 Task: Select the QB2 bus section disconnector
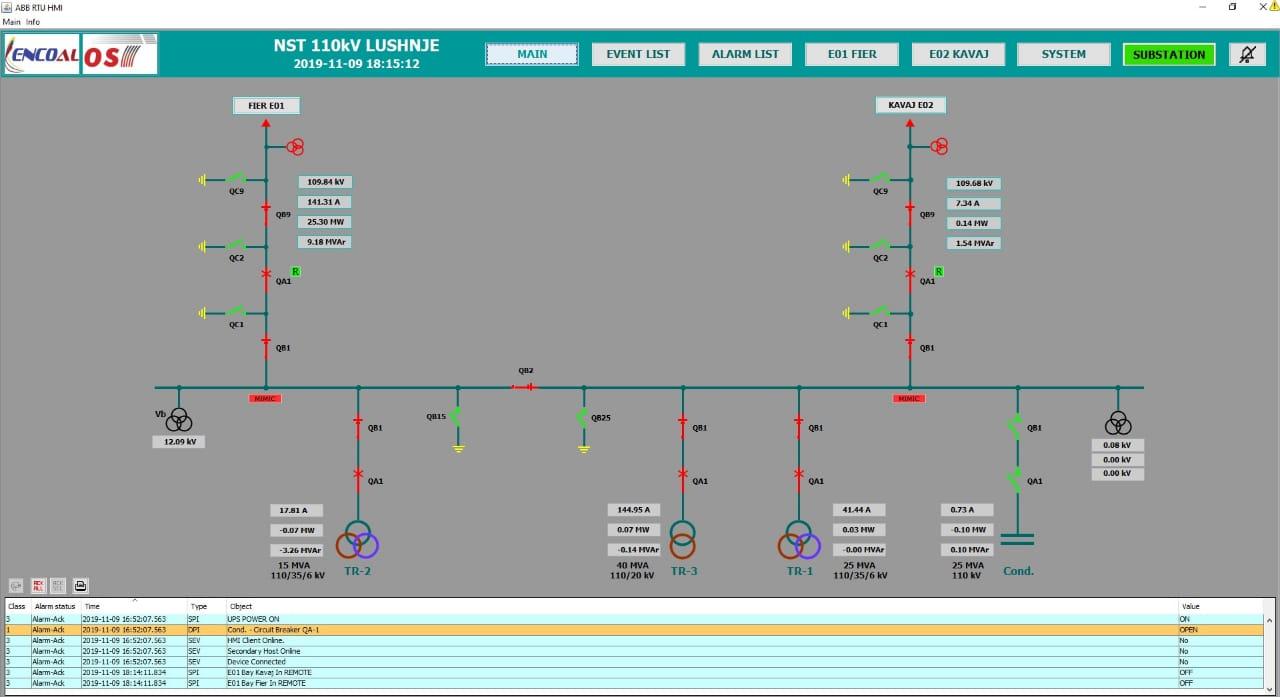coord(525,387)
